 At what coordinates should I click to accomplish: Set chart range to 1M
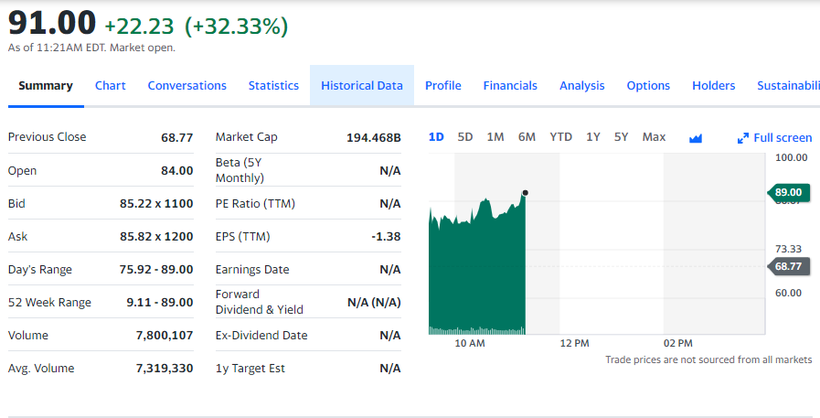495,137
